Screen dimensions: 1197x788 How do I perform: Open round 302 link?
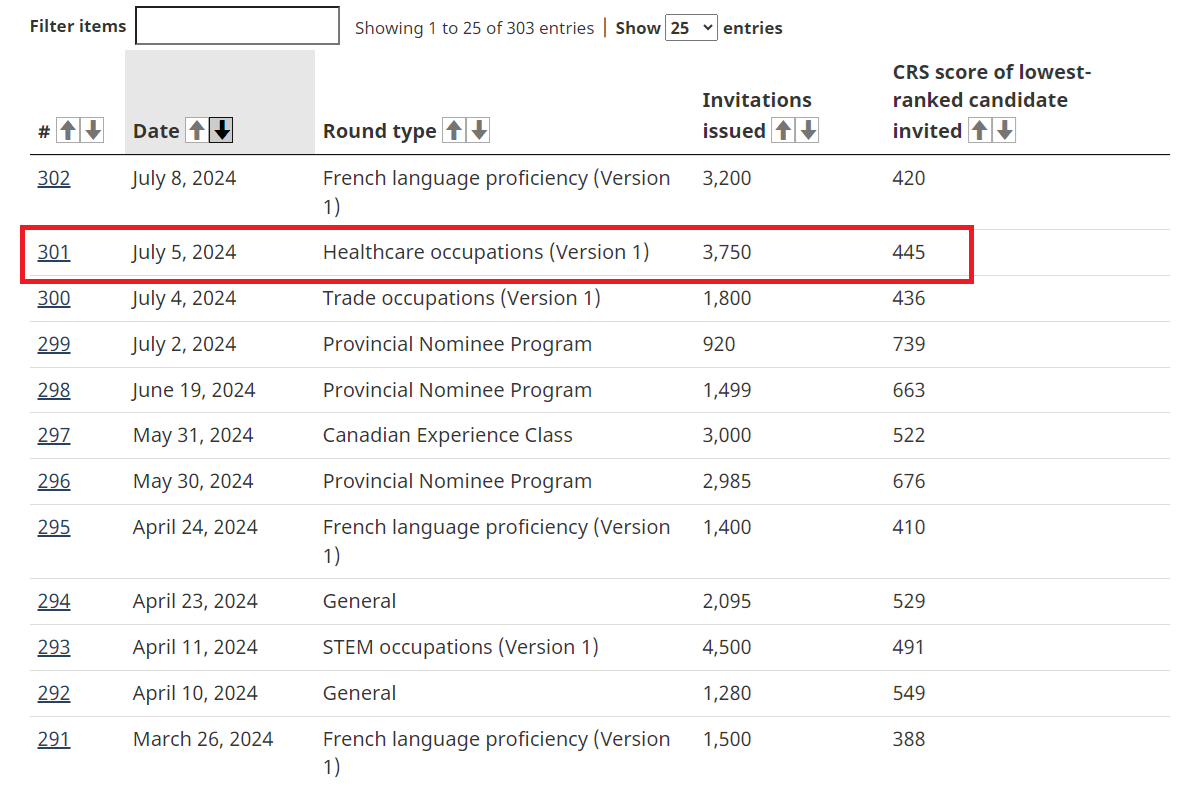(x=54, y=179)
